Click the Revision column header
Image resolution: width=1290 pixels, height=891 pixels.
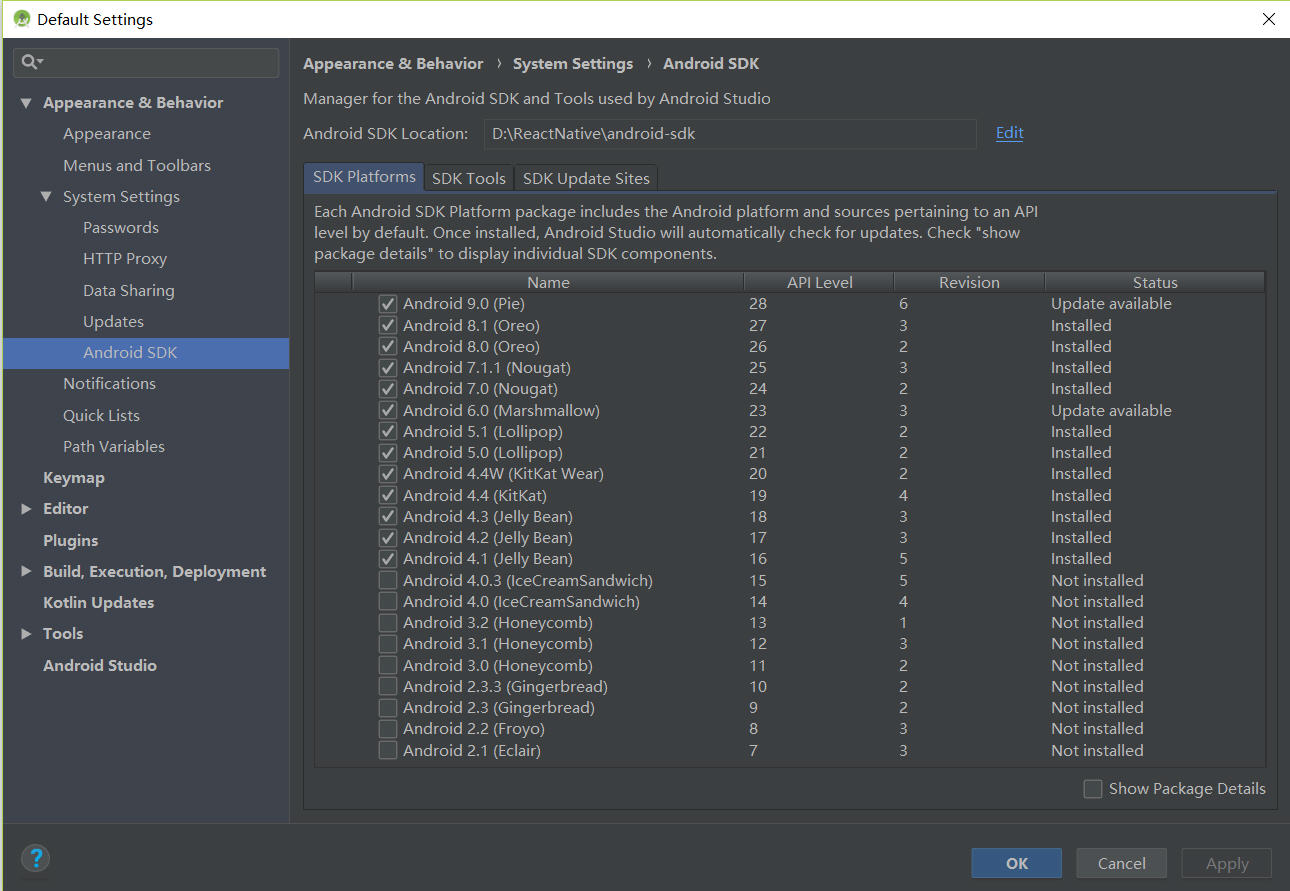pos(969,283)
